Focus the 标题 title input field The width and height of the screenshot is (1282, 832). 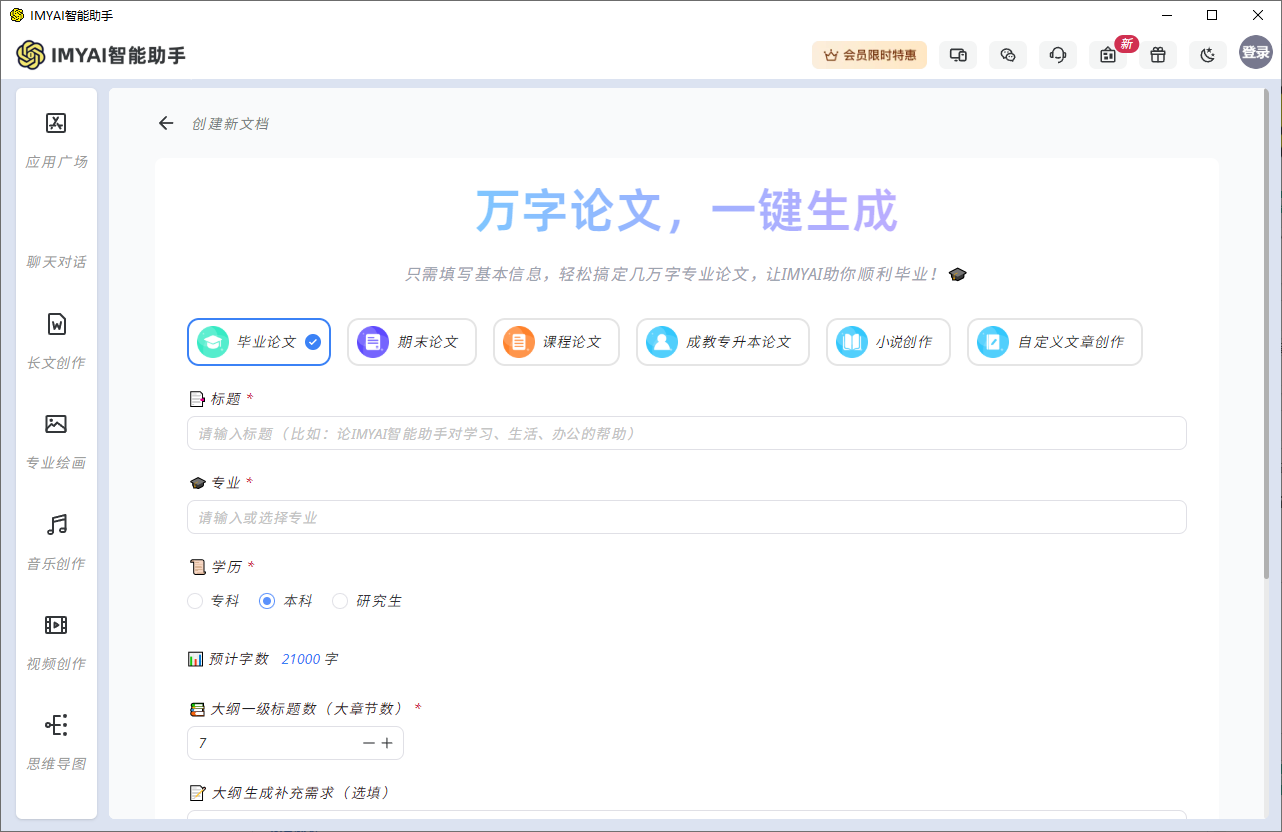click(x=687, y=433)
